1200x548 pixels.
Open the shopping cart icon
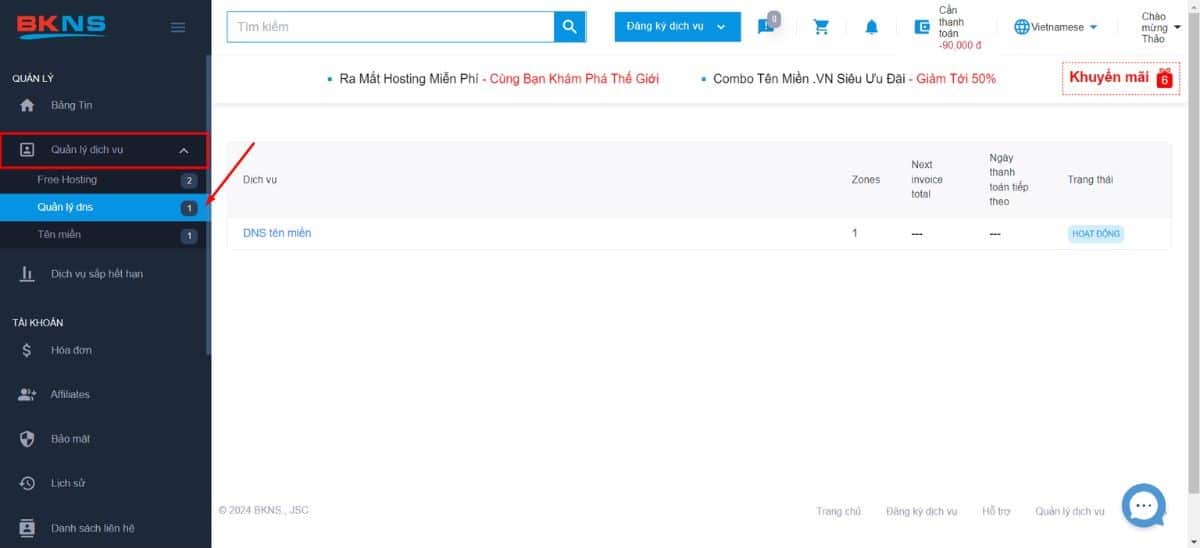coord(821,27)
